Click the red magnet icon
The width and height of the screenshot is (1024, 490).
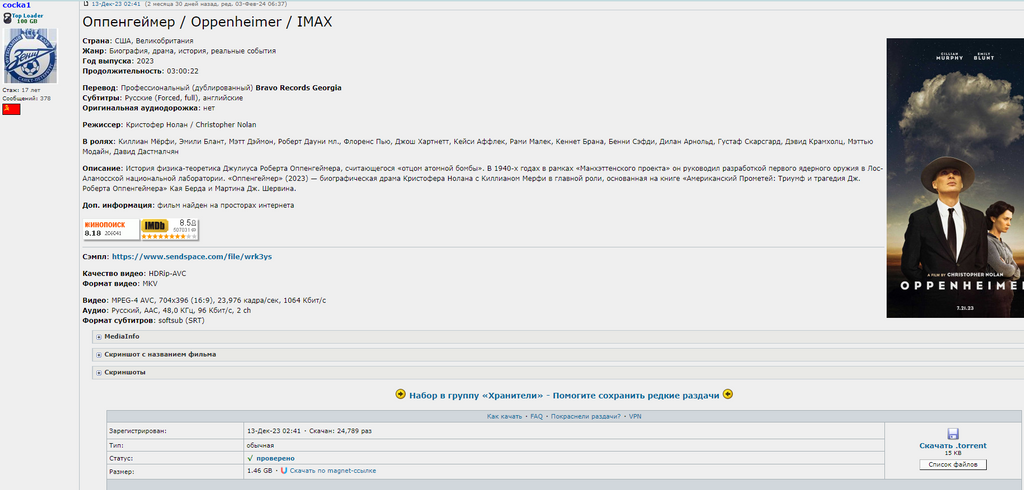tap(284, 470)
